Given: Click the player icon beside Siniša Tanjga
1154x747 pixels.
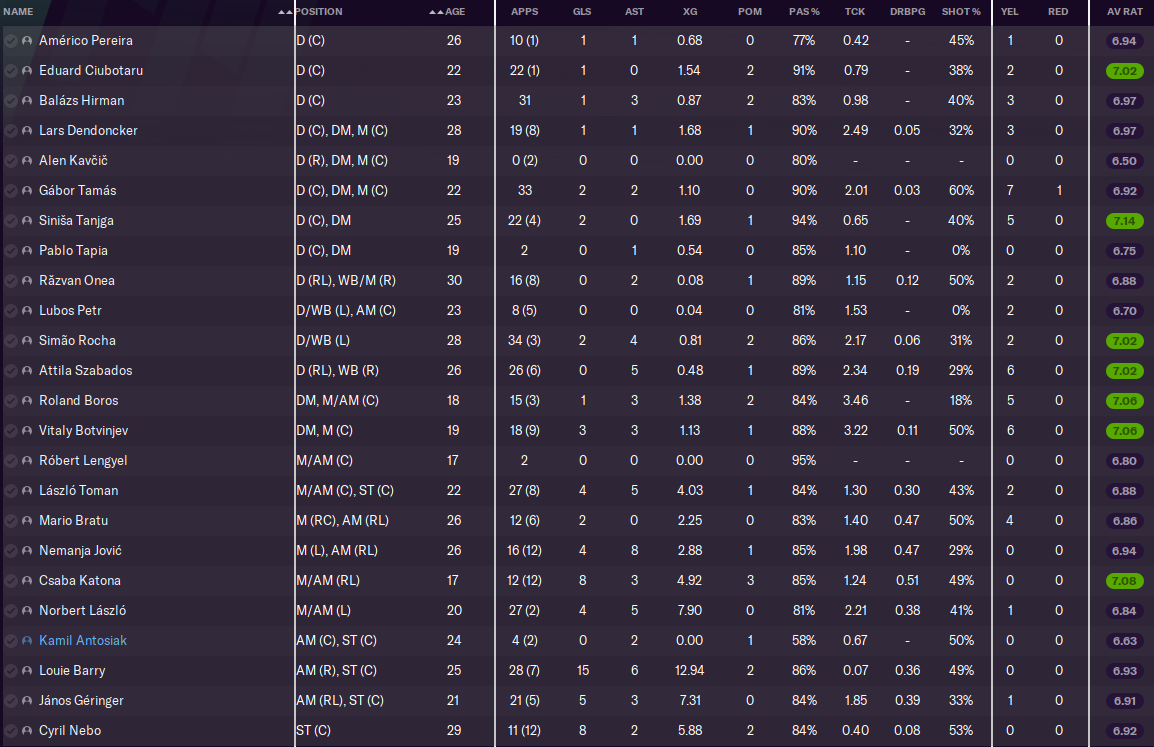Looking at the screenshot, I should 27,221.
